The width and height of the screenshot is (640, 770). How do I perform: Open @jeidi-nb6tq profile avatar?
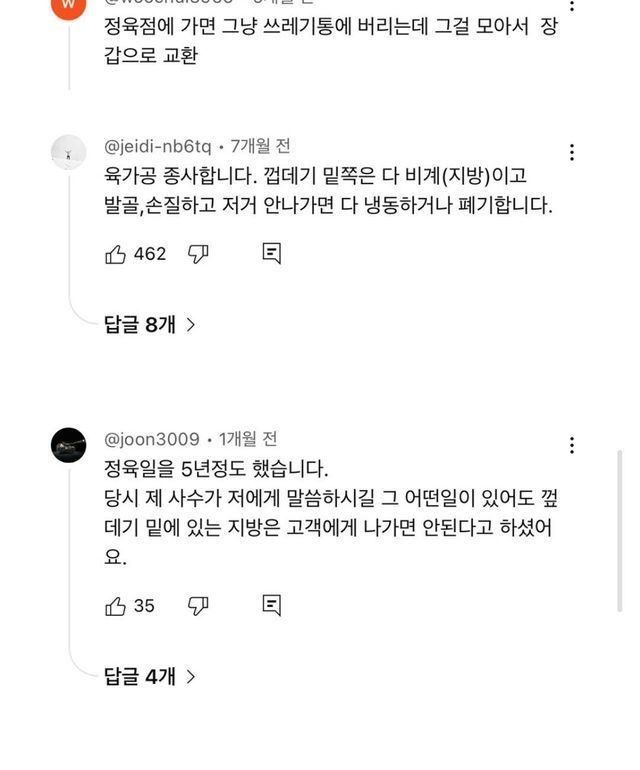pos(68,152)
